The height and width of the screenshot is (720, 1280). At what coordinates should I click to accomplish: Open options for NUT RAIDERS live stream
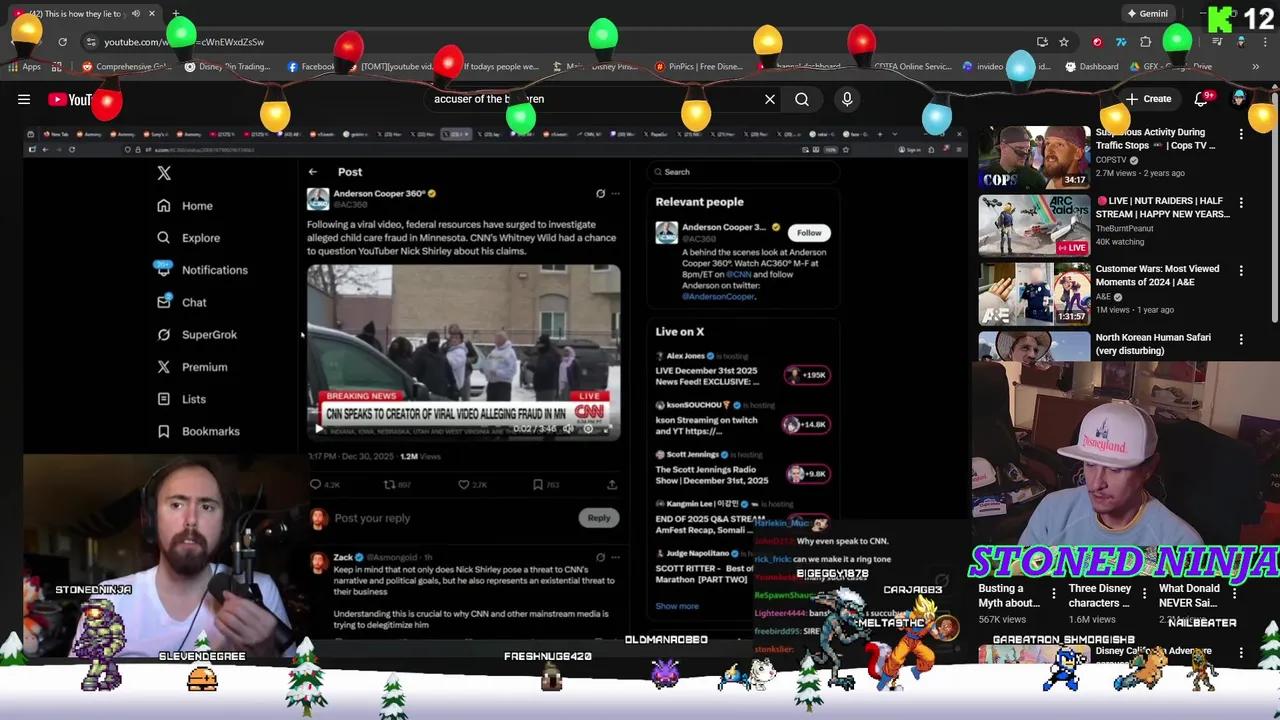point(1241,202)
